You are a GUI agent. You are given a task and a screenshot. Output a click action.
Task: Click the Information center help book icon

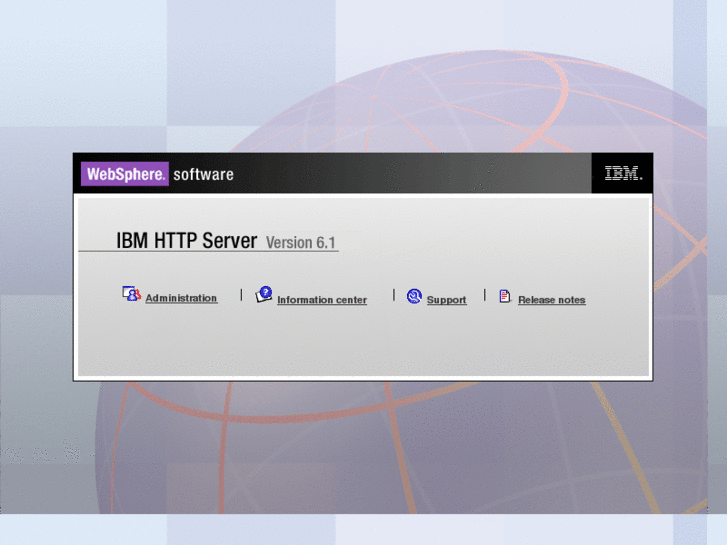coord(264,295)
